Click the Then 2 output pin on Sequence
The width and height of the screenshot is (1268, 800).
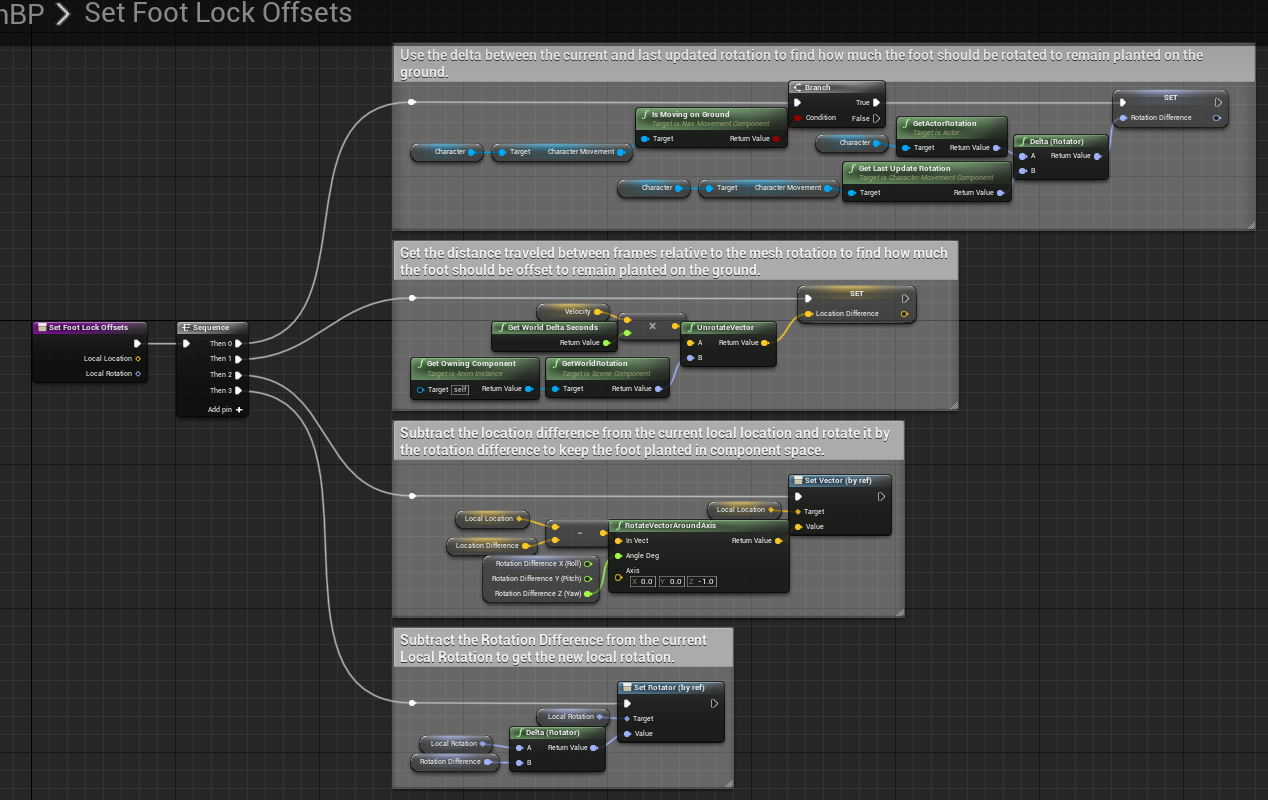tap(238, 375)
